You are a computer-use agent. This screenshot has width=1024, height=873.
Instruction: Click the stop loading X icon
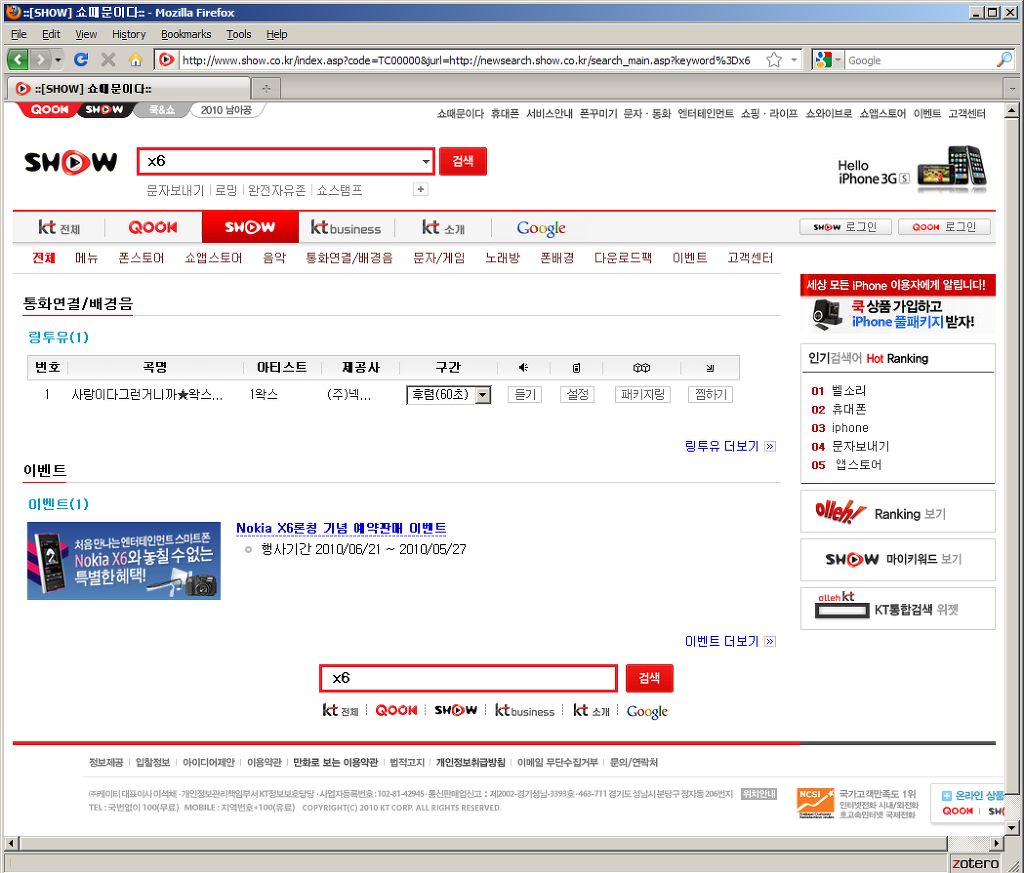coord(108,60)
